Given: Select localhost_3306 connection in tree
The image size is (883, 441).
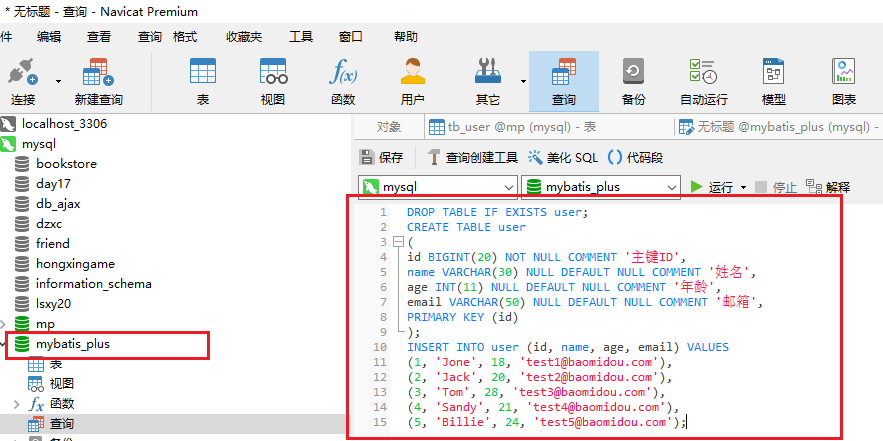Looking at the screenshot, I should (x=64, y=123).
